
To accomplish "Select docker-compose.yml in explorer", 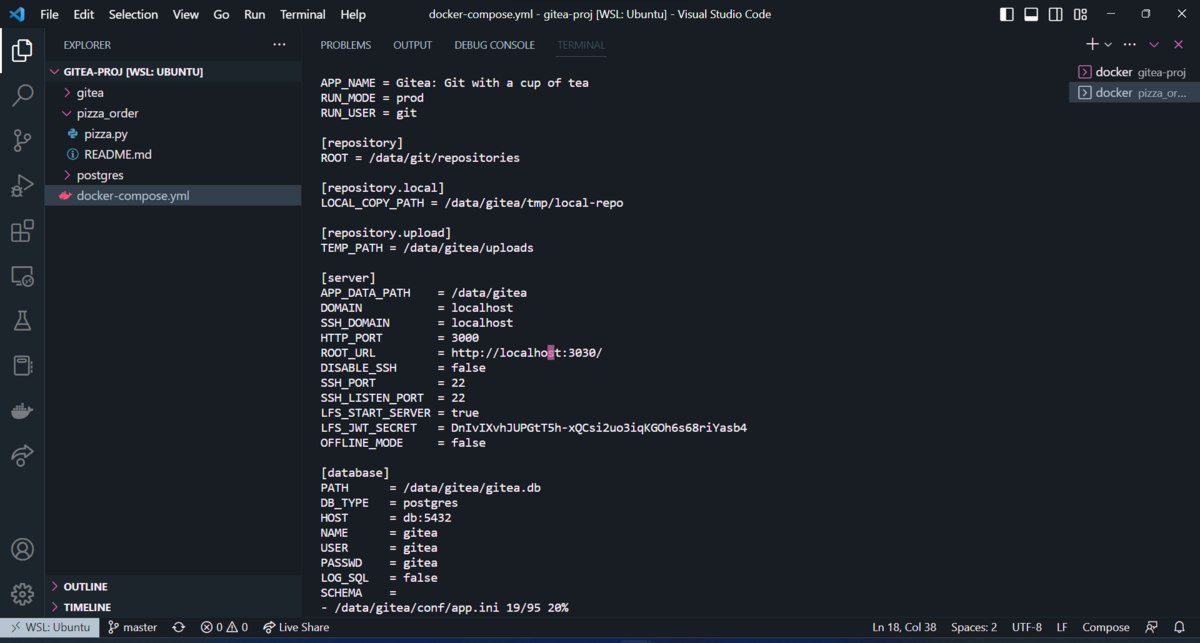I will click(173, 196).
